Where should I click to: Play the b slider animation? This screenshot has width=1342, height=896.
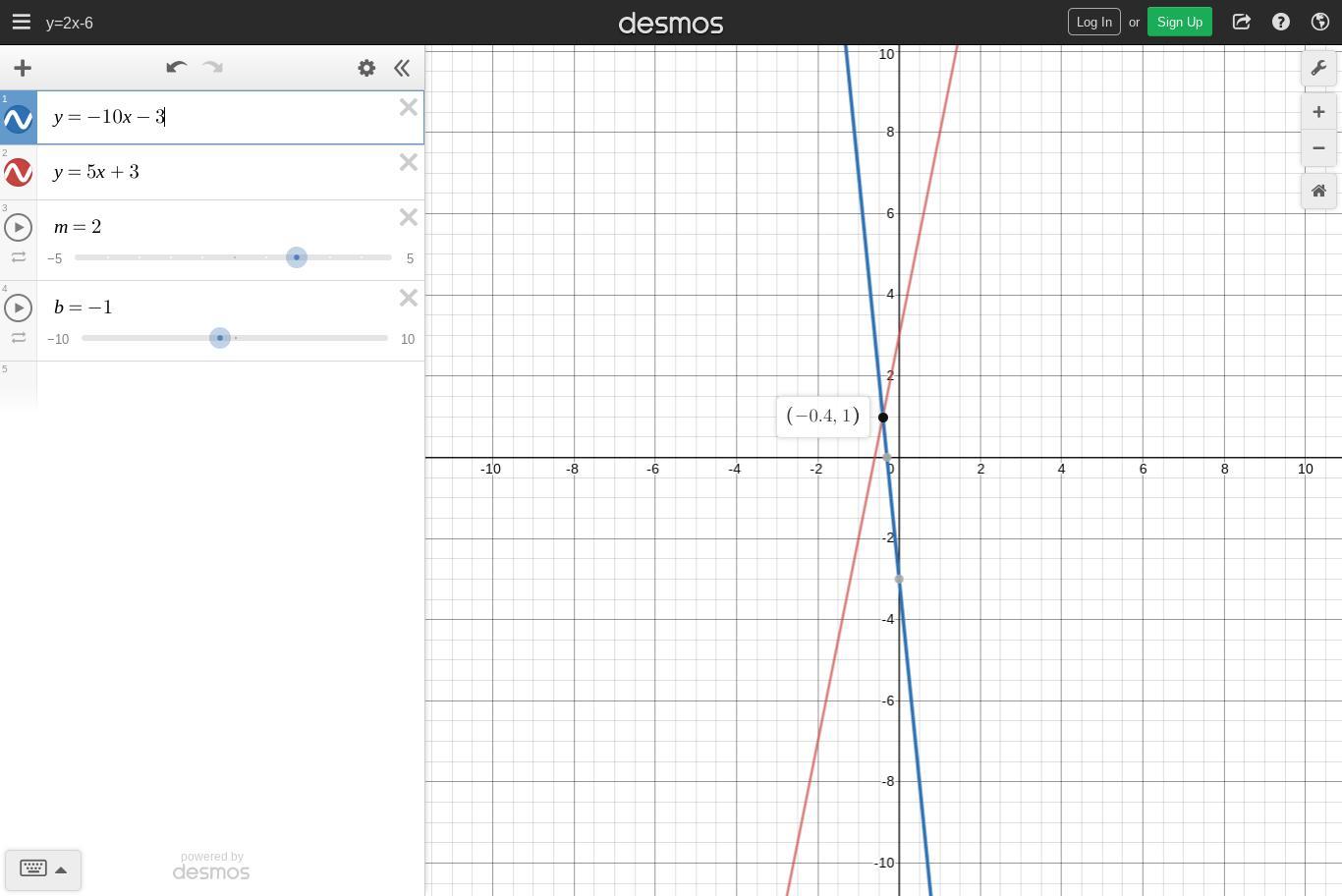coord(19,308)
